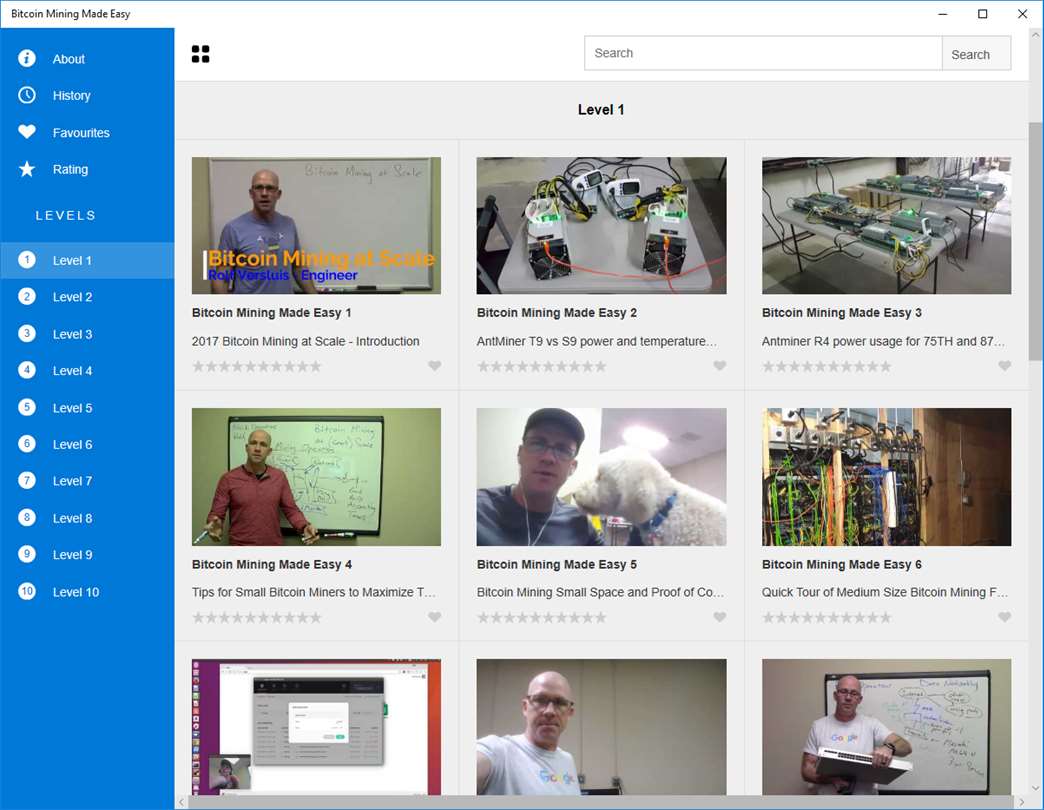Viewport: 1044px width, 810px height.
Task: Rate Bitcoin Mining Made Easy 3 stars
Action: pos(826,366)
